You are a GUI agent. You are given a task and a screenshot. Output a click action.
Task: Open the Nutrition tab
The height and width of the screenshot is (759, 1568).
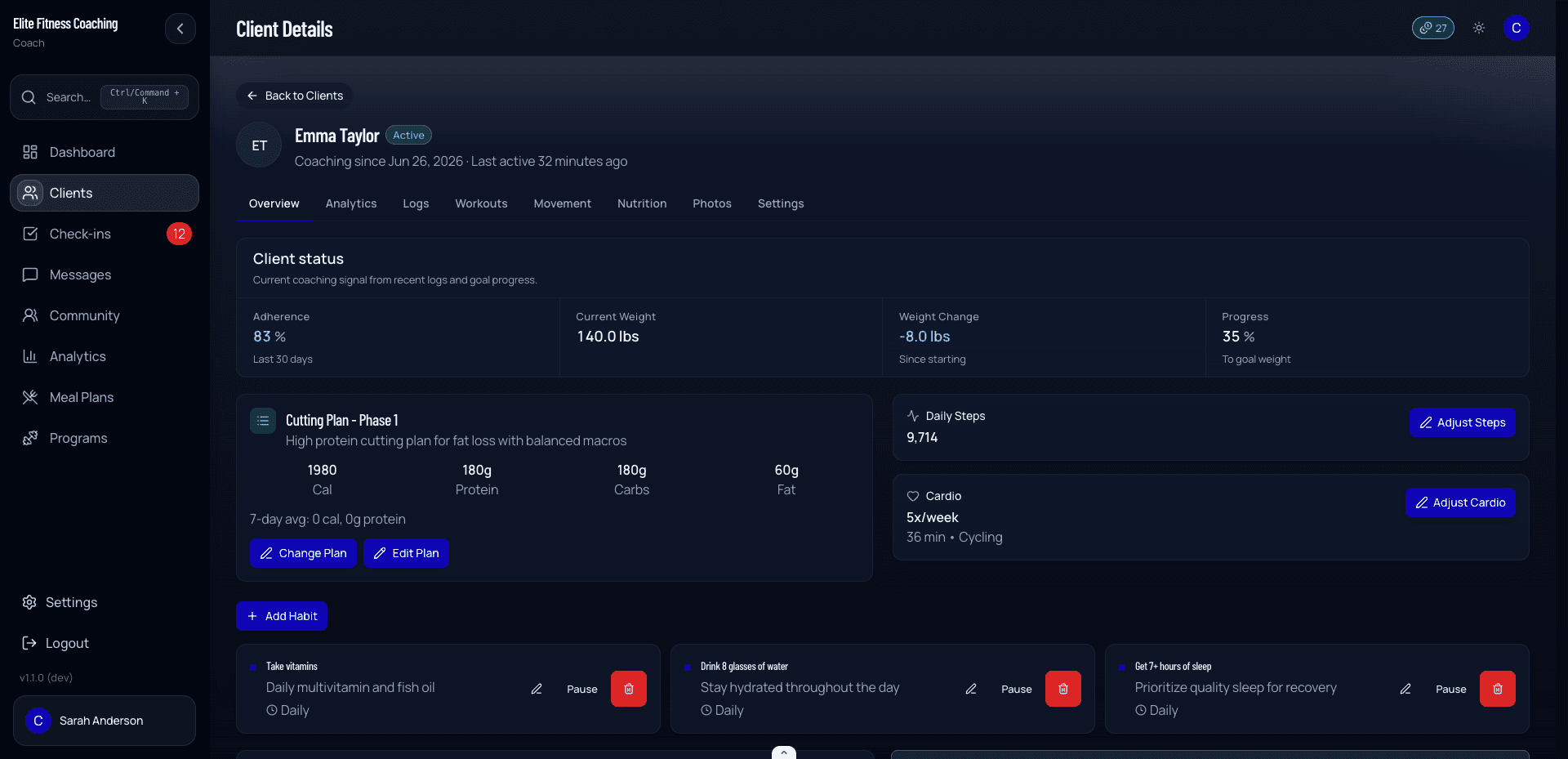642,203
